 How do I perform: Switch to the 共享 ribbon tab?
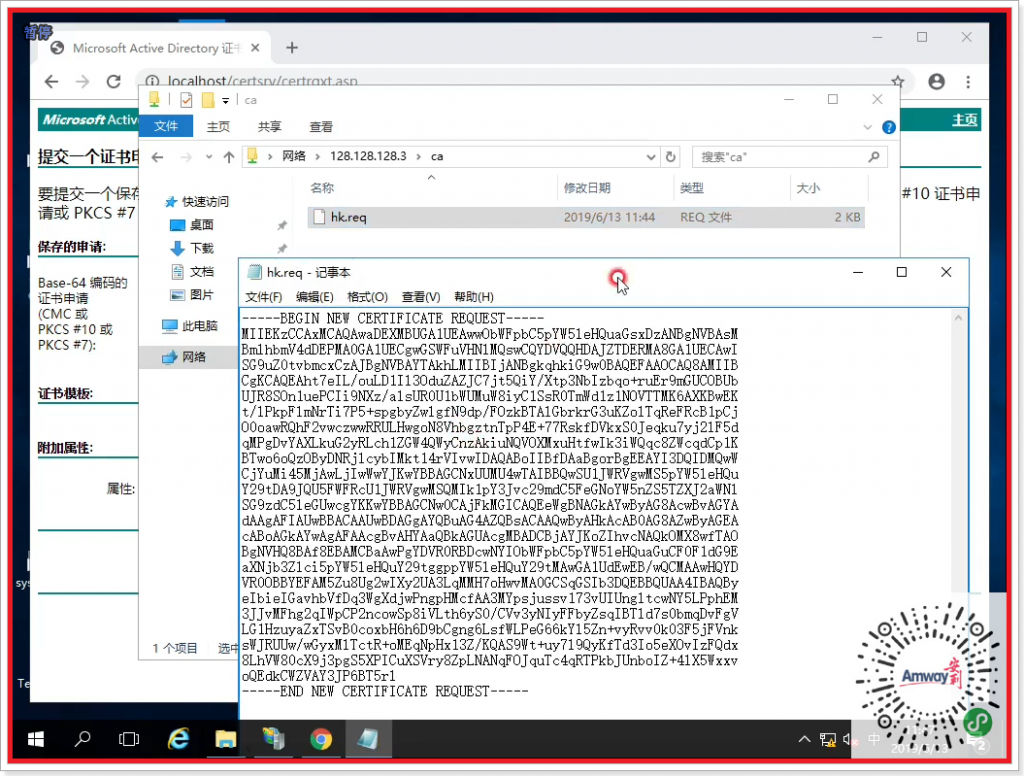[x=270, y=127]
